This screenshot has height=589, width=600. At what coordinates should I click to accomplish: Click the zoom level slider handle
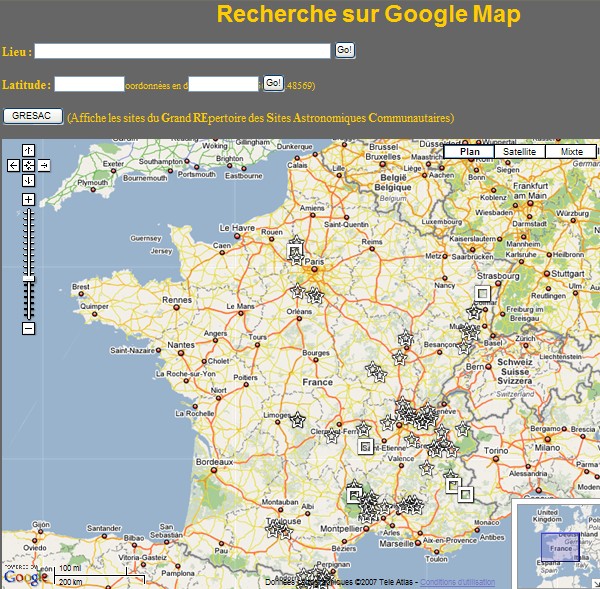[28, 279]
